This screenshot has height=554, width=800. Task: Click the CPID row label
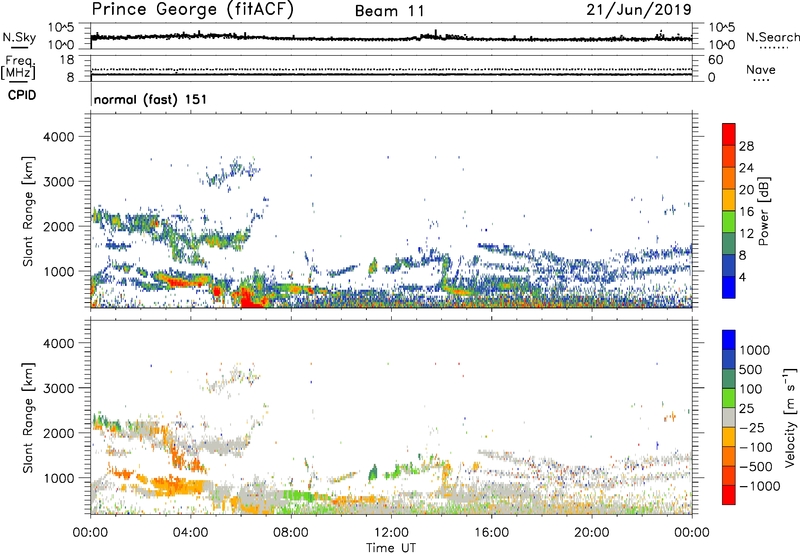(22, 95)
